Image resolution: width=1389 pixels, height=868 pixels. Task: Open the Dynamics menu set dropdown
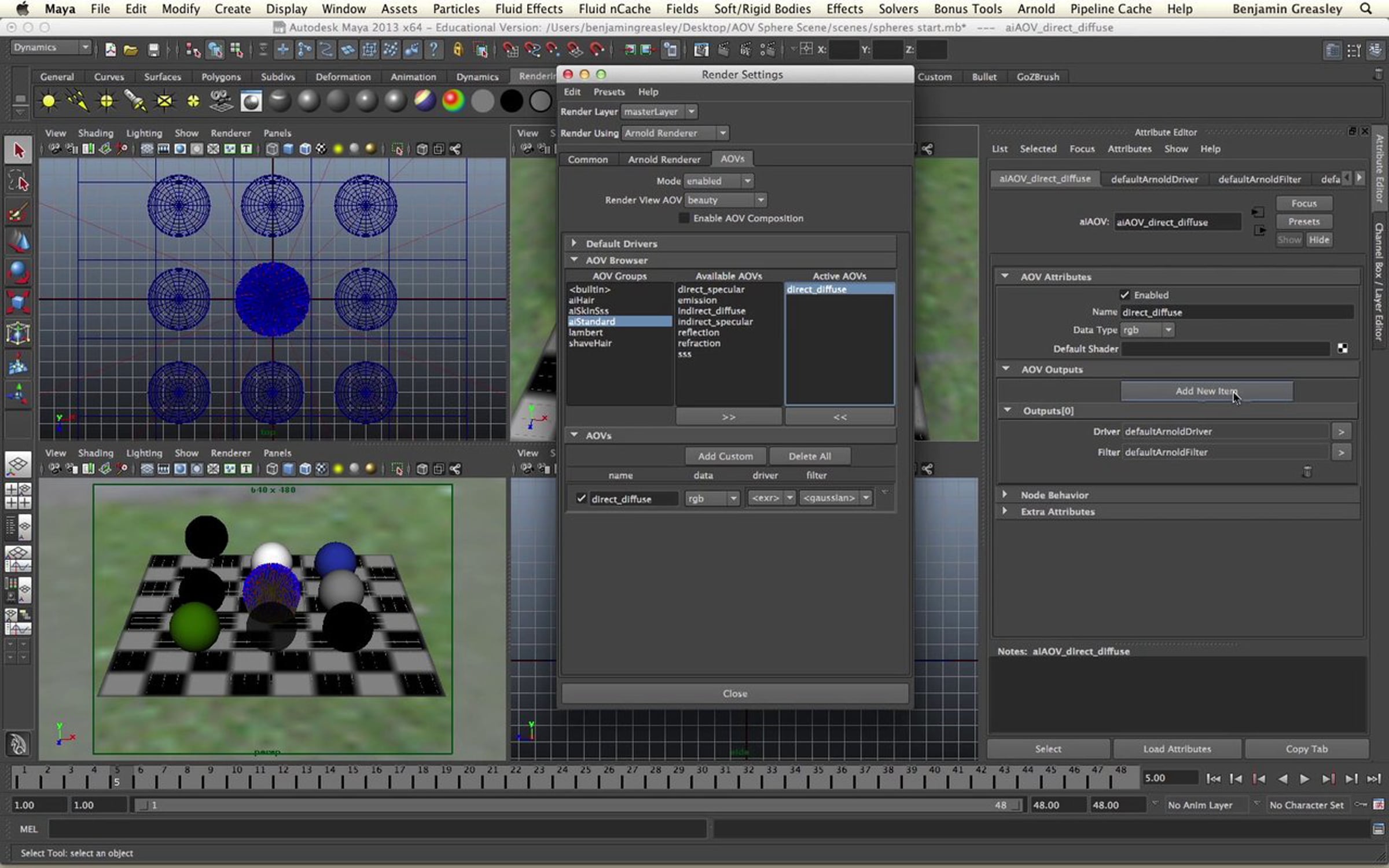51,47
